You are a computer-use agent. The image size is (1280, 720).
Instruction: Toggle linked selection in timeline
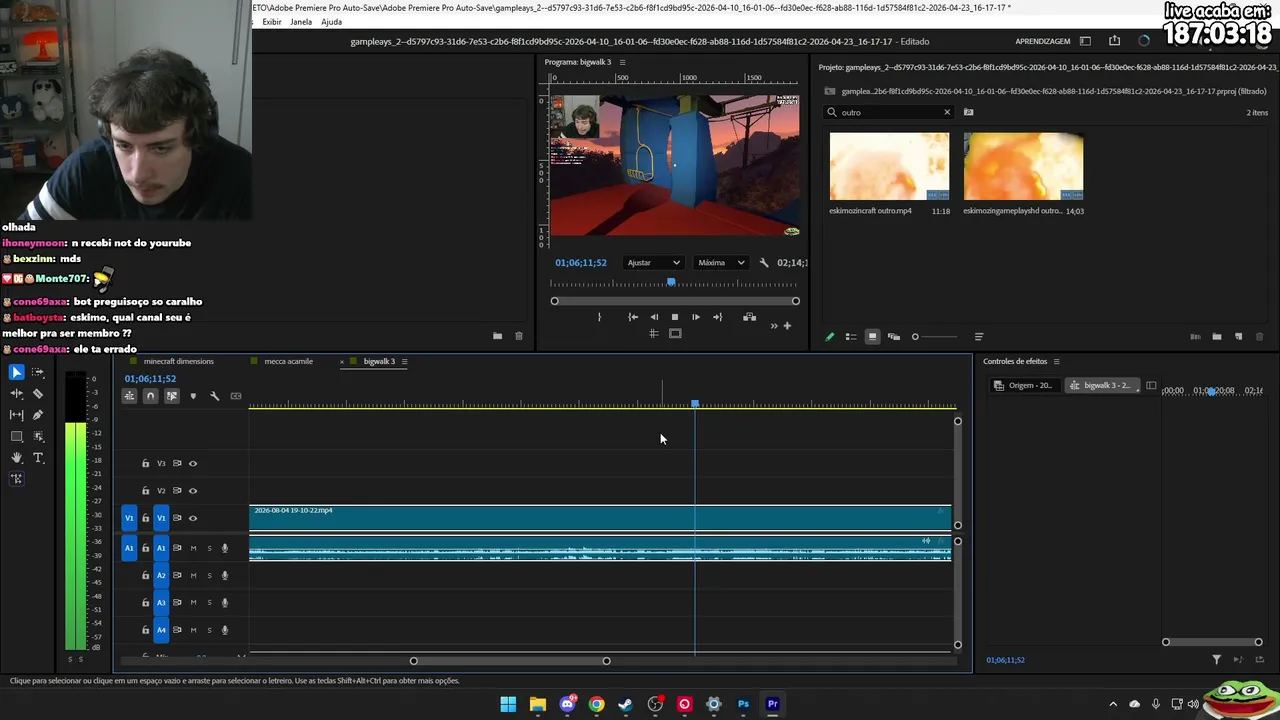(x=172, y=396)
